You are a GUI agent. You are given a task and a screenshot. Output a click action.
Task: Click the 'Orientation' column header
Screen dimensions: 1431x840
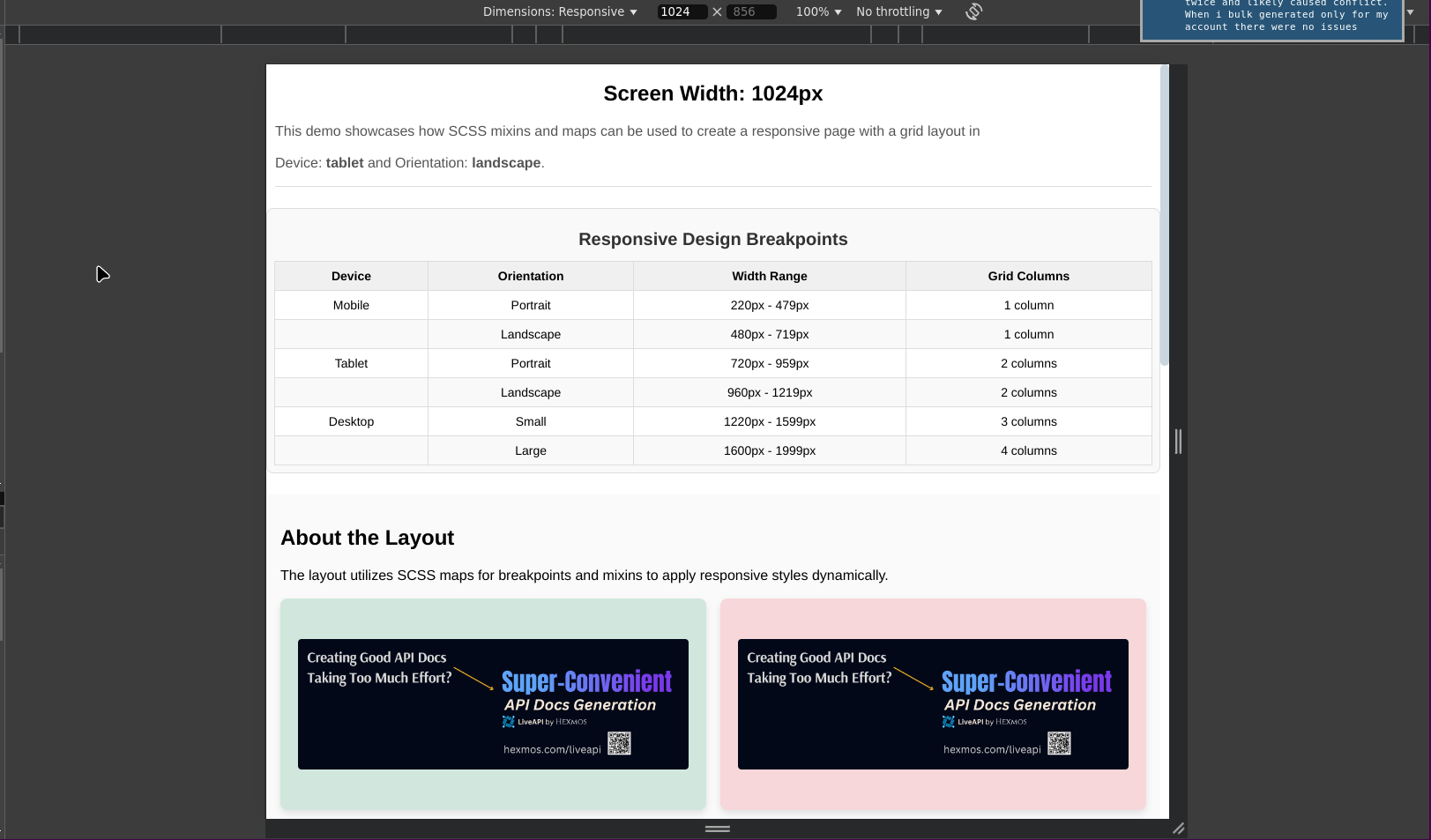[x=531, y=276]
